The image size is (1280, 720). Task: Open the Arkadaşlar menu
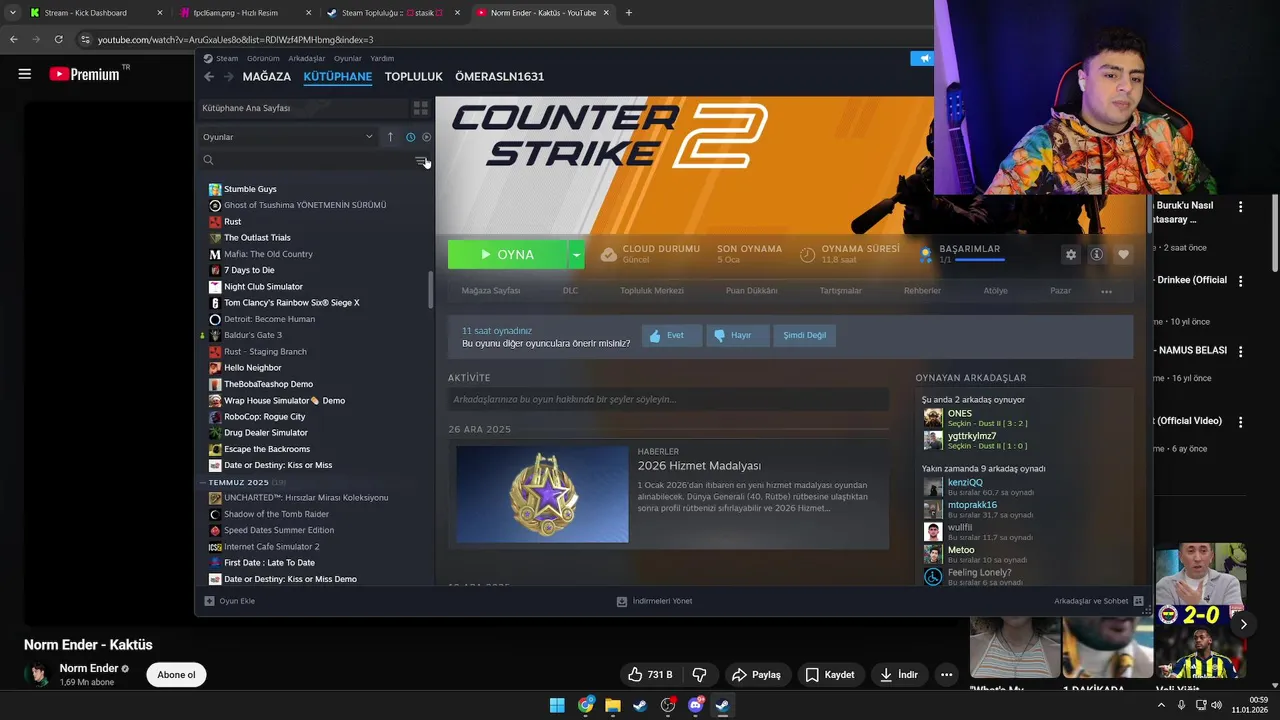pos(307,58)
